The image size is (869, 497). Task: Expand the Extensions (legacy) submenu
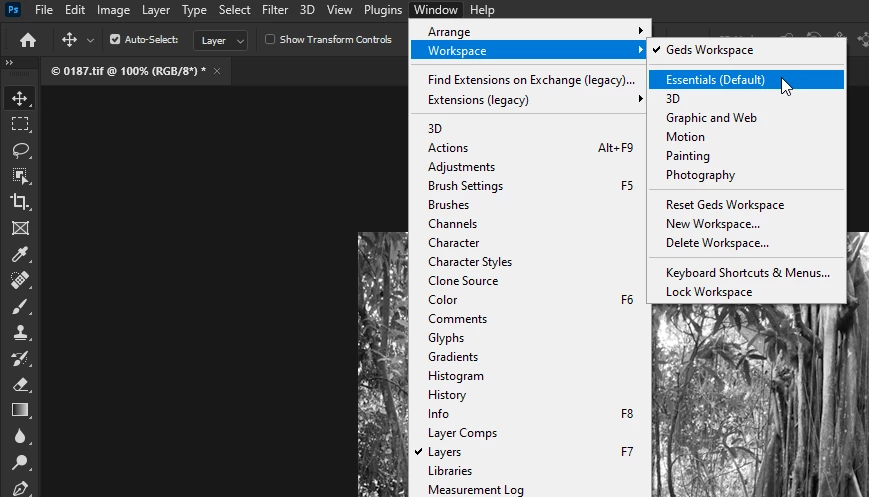529,100
